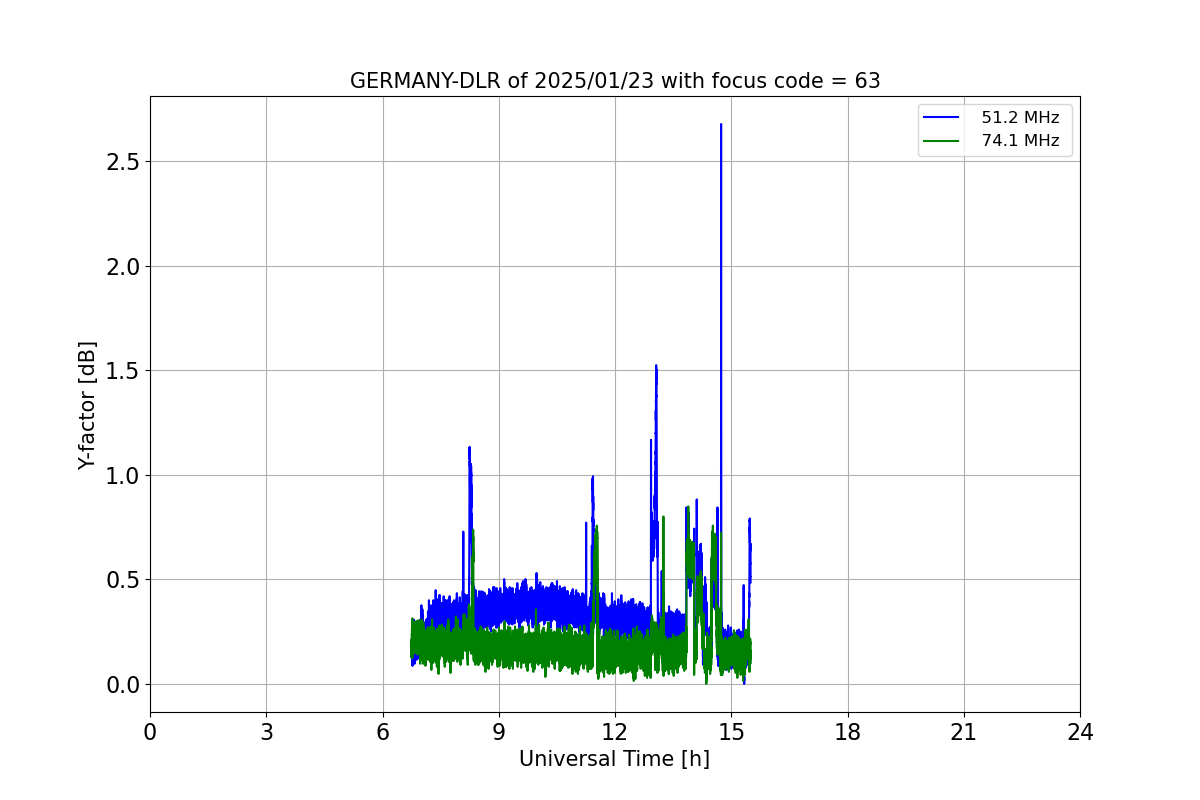Click the x-axis tick label 3
The height and width of the screenshot is (800, 1200).
click(266, 733)
